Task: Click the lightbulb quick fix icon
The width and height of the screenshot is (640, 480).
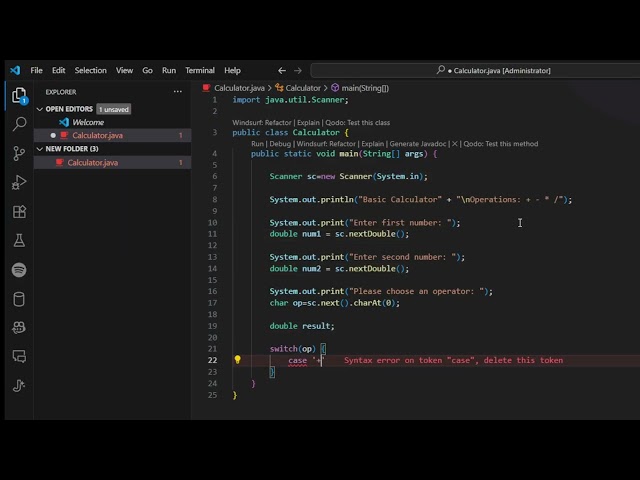Action: click(x=237, y=360)
